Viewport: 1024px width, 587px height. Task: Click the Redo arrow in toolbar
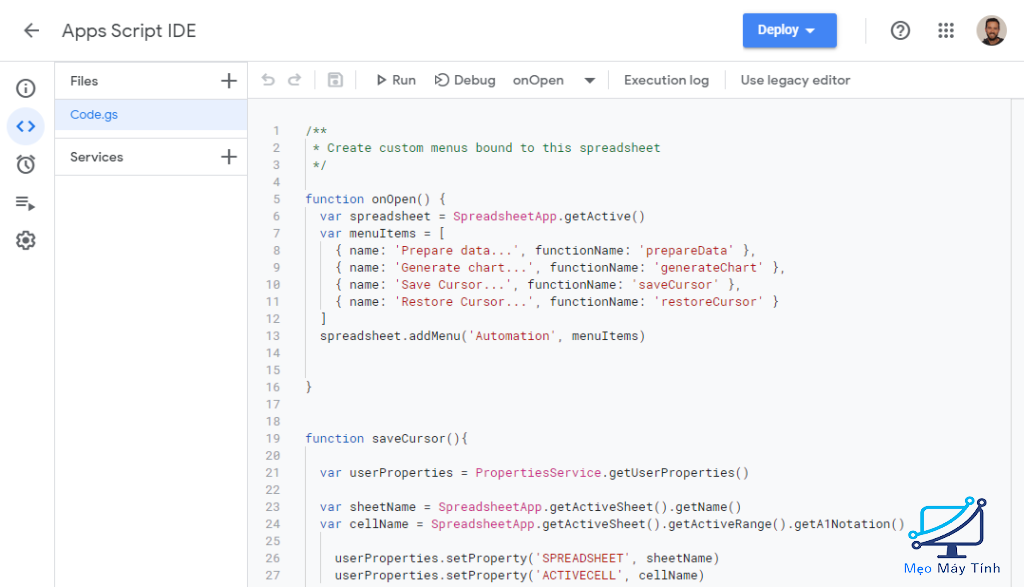pos(295,80)
